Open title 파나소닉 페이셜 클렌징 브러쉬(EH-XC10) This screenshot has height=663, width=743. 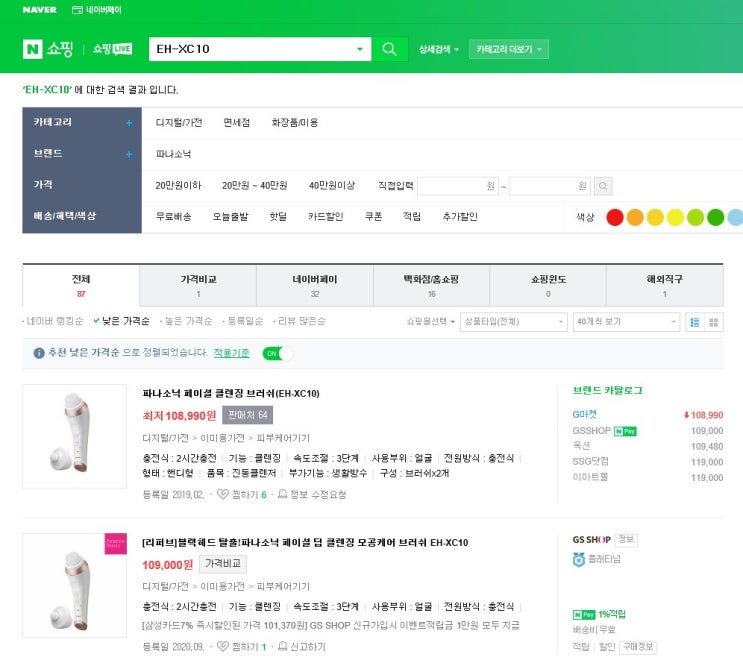(x=231, y=393)
